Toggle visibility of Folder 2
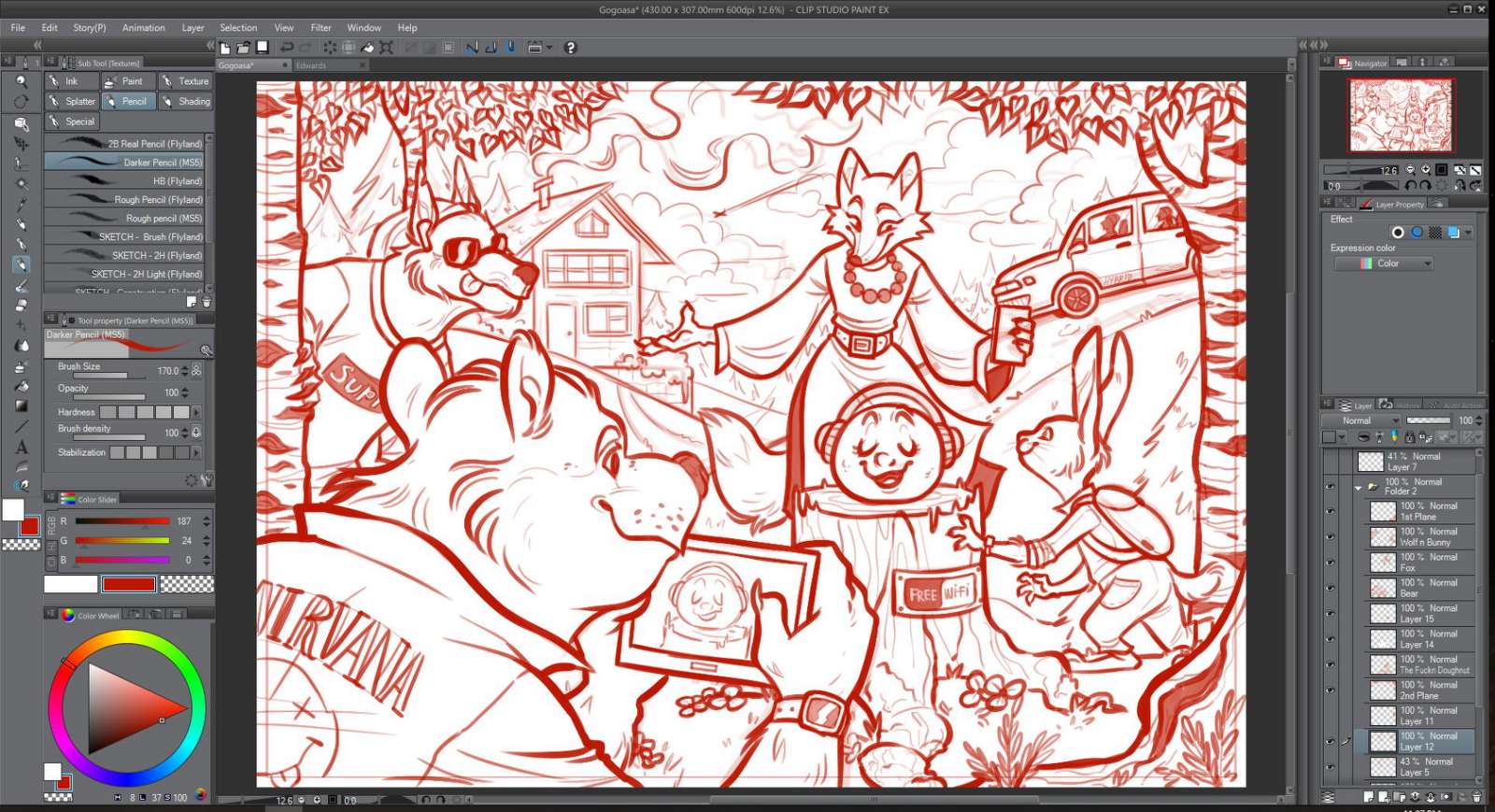This screenshot has width=1495, height=812. pos(1331,487)
